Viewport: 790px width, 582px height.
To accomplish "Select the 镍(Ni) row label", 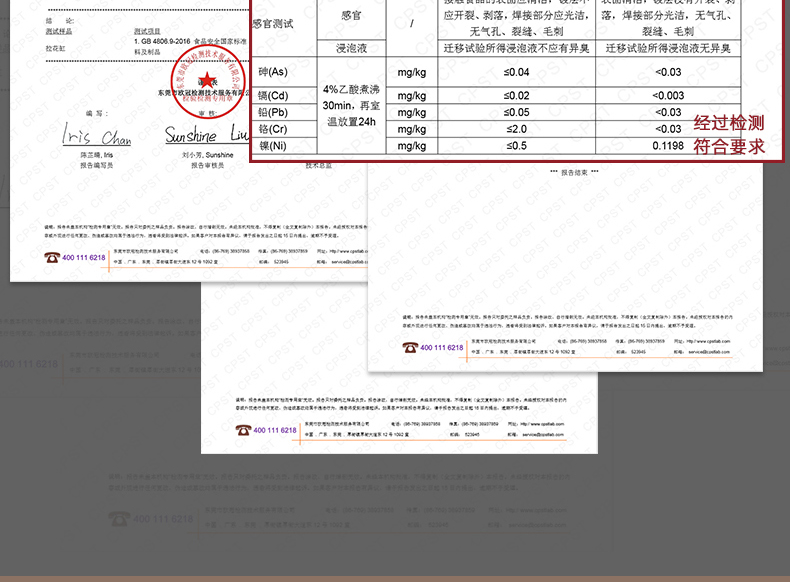I will click(x=272, y=147).
